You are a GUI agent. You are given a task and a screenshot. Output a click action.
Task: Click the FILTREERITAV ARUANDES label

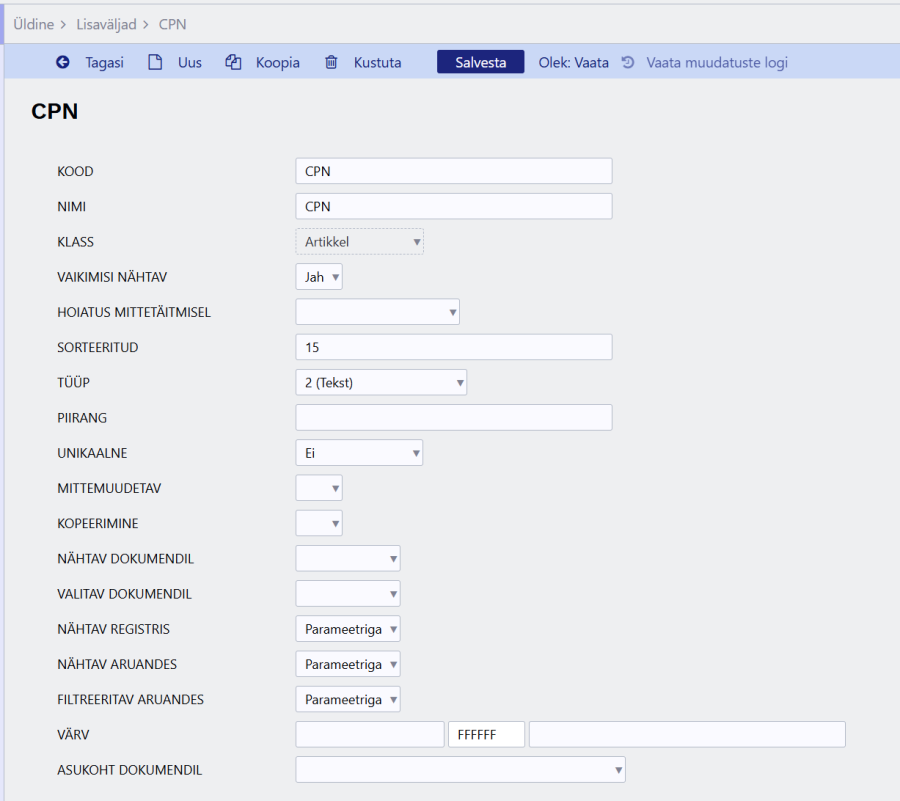pyautogui.click(x=130, y=699)
